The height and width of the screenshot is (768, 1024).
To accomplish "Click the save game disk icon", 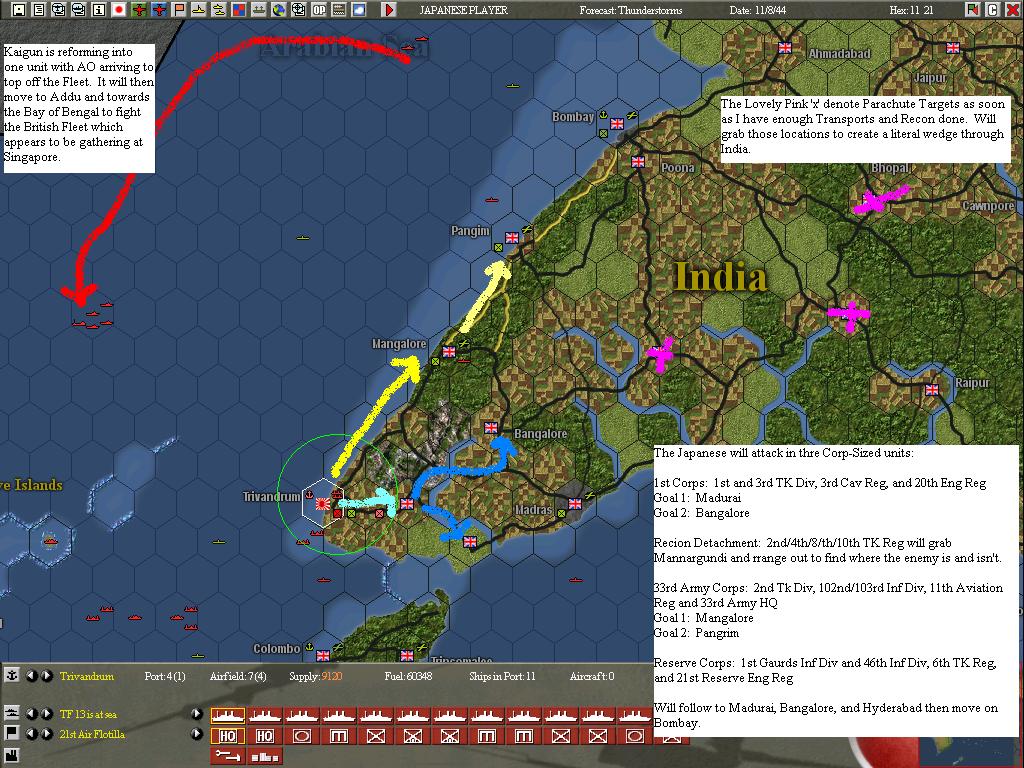I will pyautogui.click(x=19, y=10).
